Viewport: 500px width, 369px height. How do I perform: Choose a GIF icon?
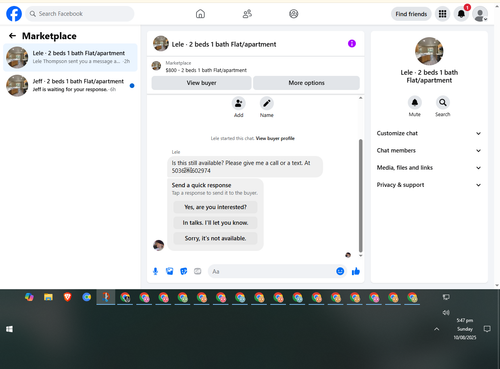[198, 271]
